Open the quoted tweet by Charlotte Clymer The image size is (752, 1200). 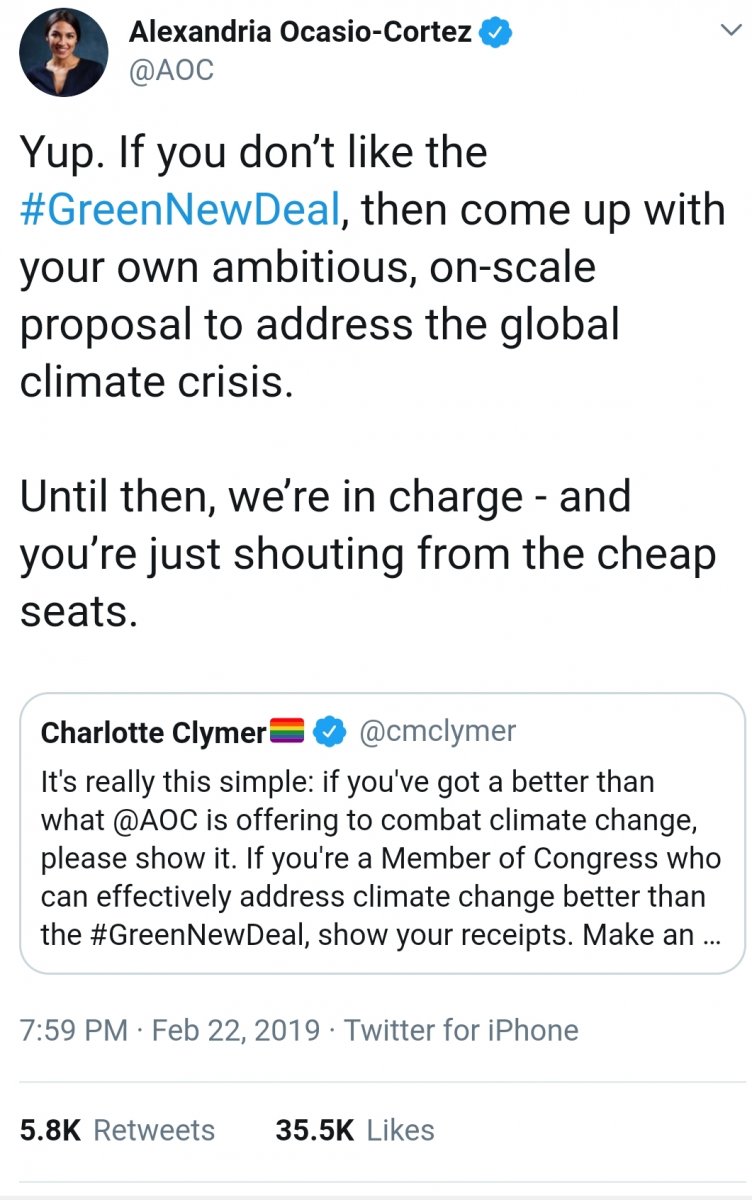click(x=382, y=833)
